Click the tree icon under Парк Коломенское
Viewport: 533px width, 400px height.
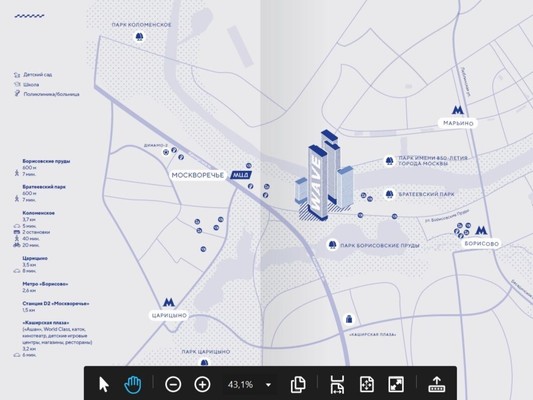(x=139, y=36)
